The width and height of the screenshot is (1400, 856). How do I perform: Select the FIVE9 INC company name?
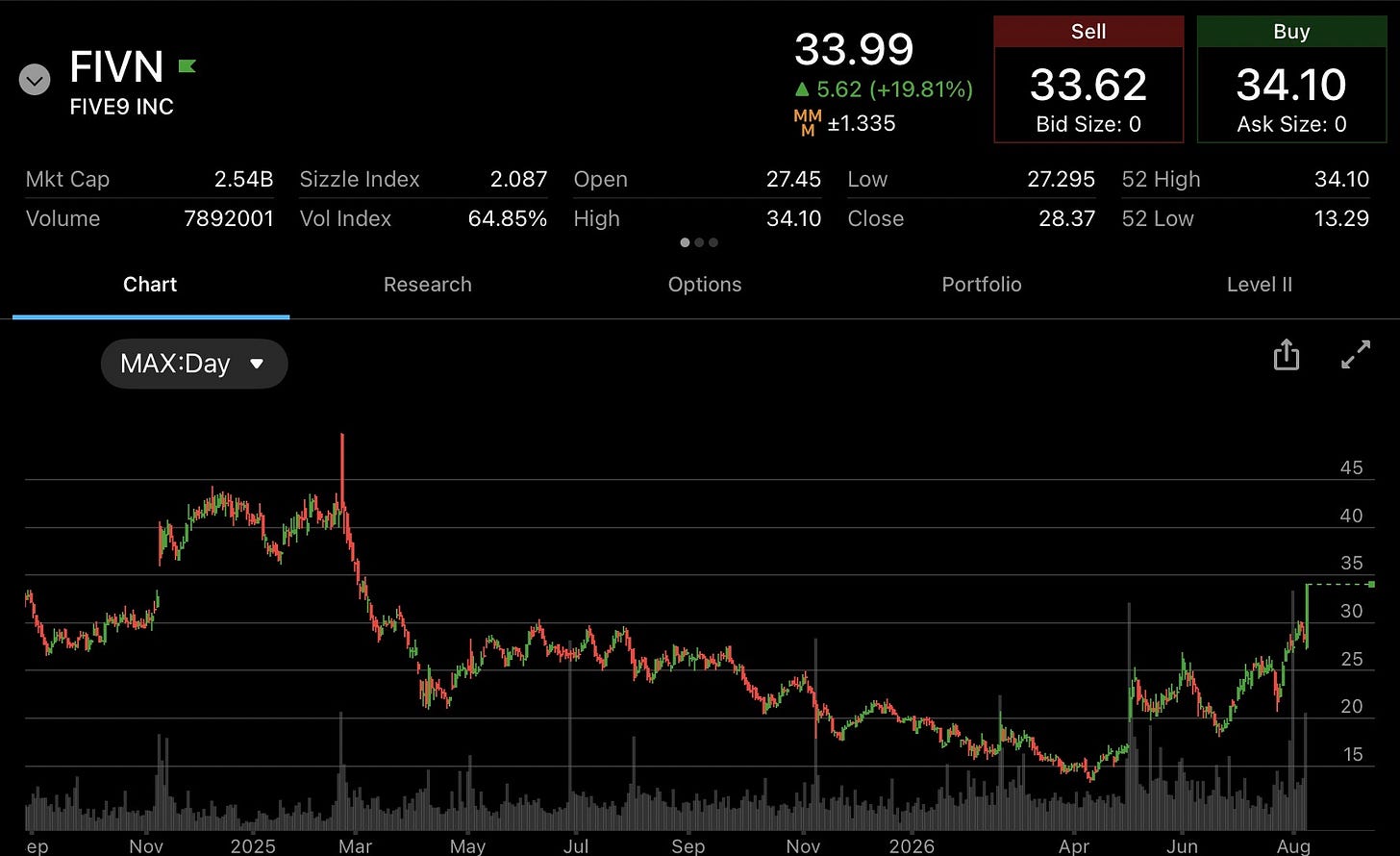122,107
